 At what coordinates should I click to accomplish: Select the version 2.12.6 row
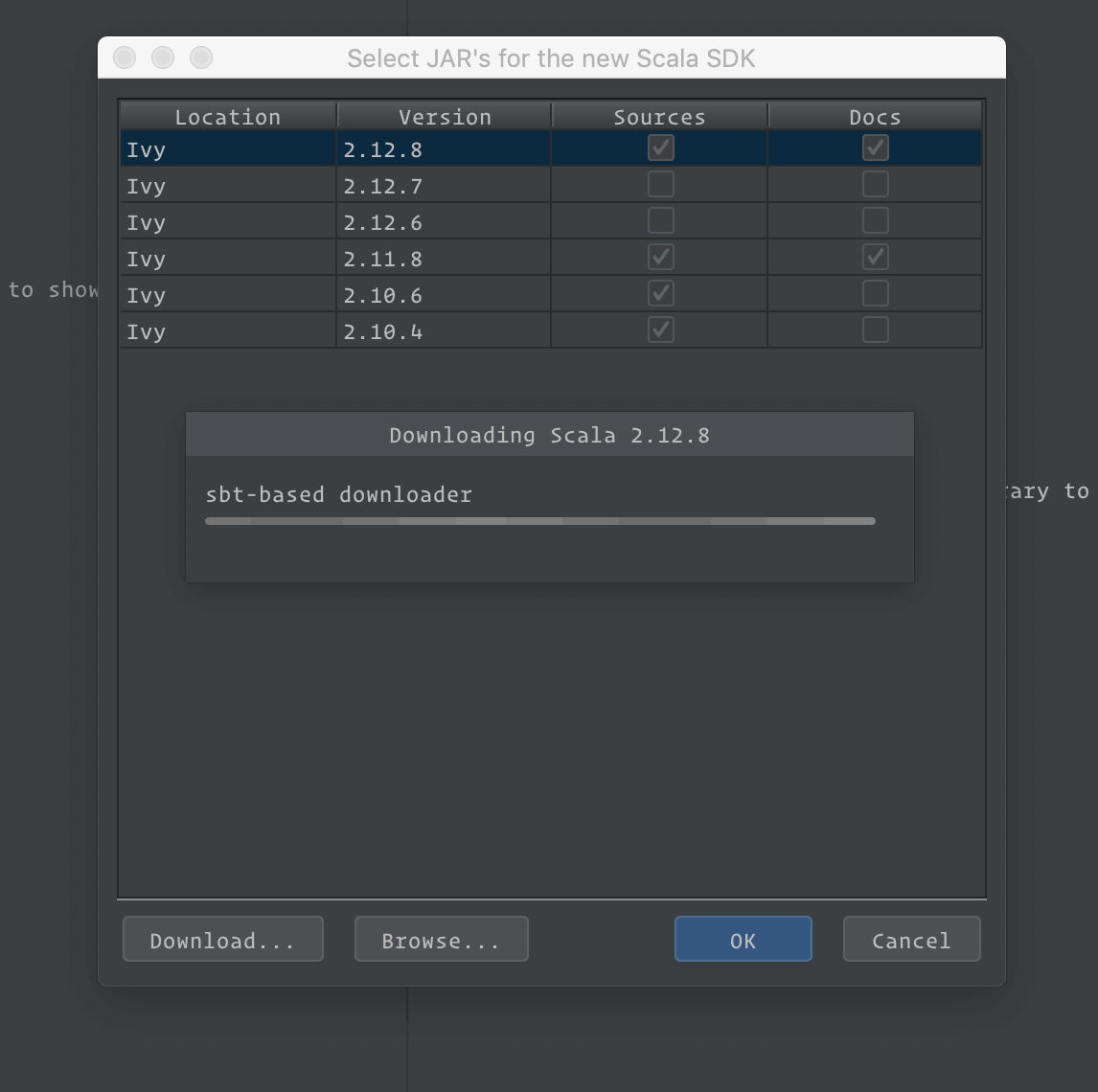[x=551, y=221]
